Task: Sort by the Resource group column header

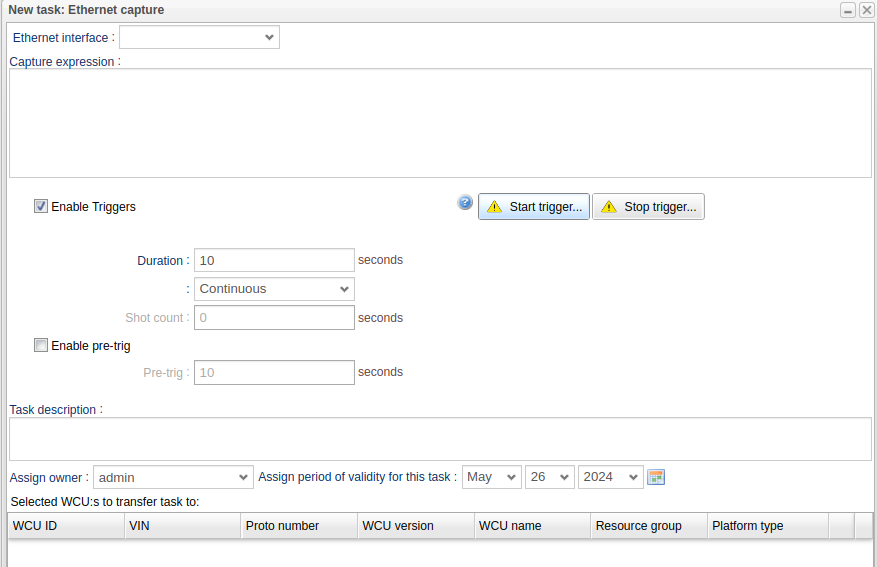Action: click(x=649, y=526)
